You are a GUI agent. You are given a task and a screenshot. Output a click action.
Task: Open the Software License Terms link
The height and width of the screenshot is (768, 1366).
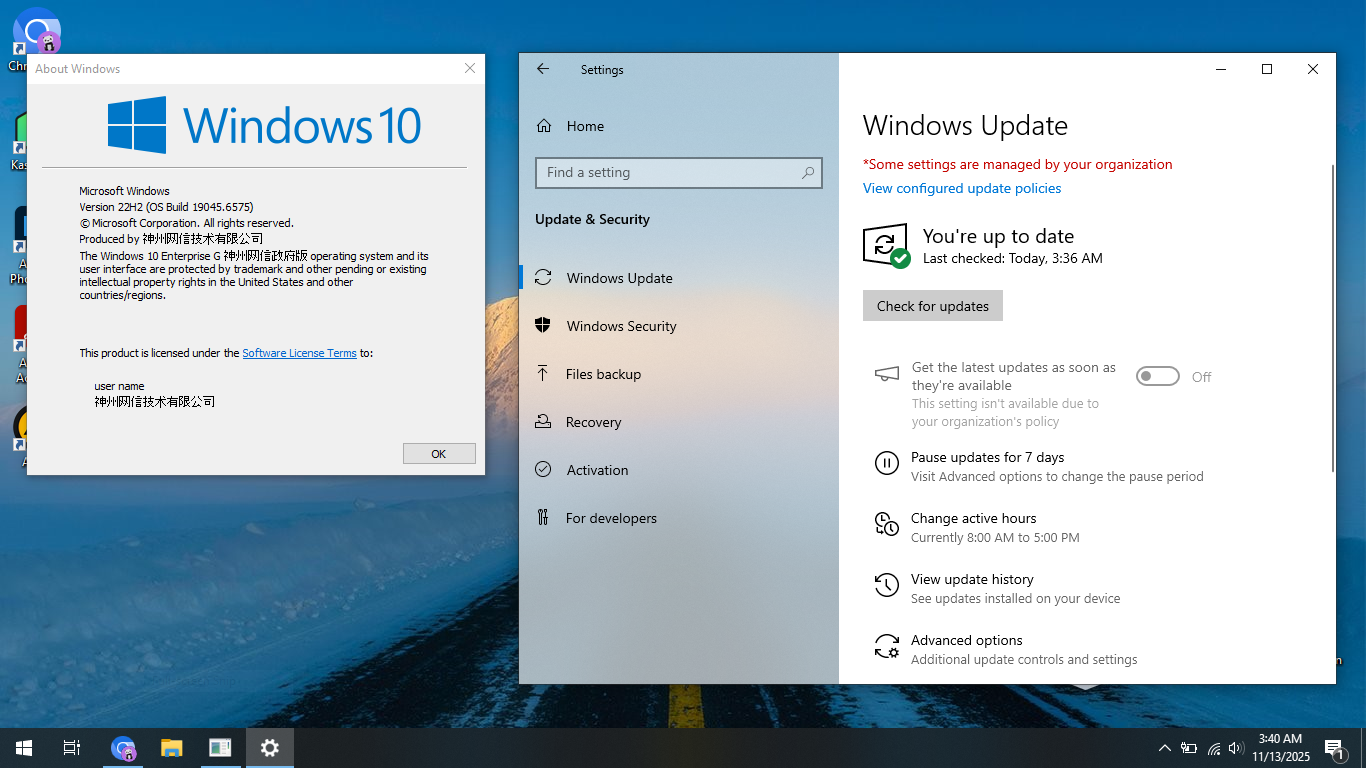pos(299,353)
